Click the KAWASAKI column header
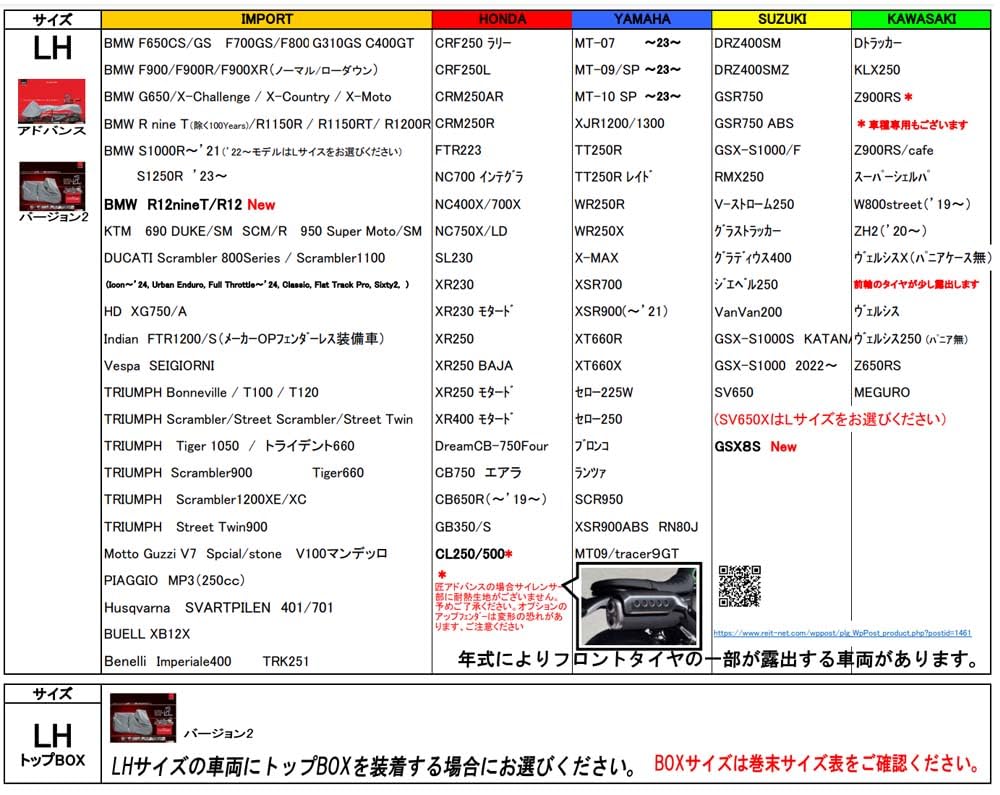The image size is (1000, 795). pyautogui.click(x=921, y=19)
